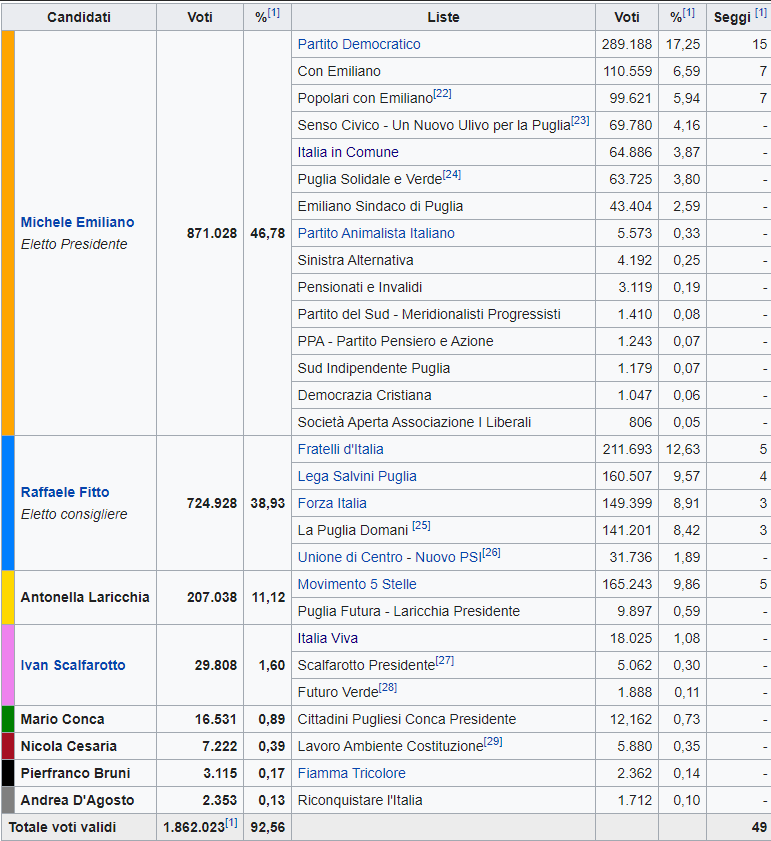Open the Partito Democratico link

point(359,44)
